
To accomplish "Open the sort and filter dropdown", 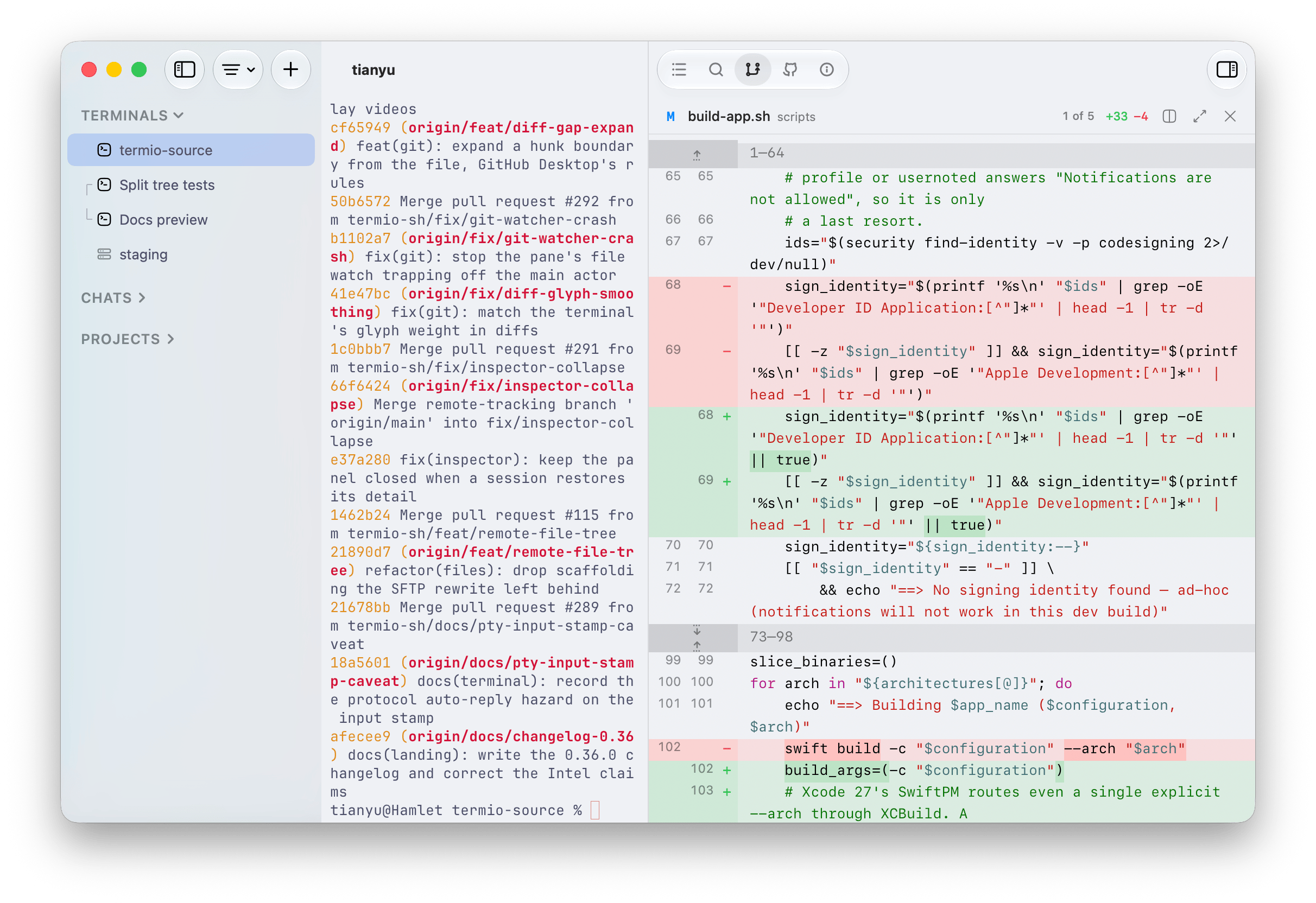I will [238, 69].
